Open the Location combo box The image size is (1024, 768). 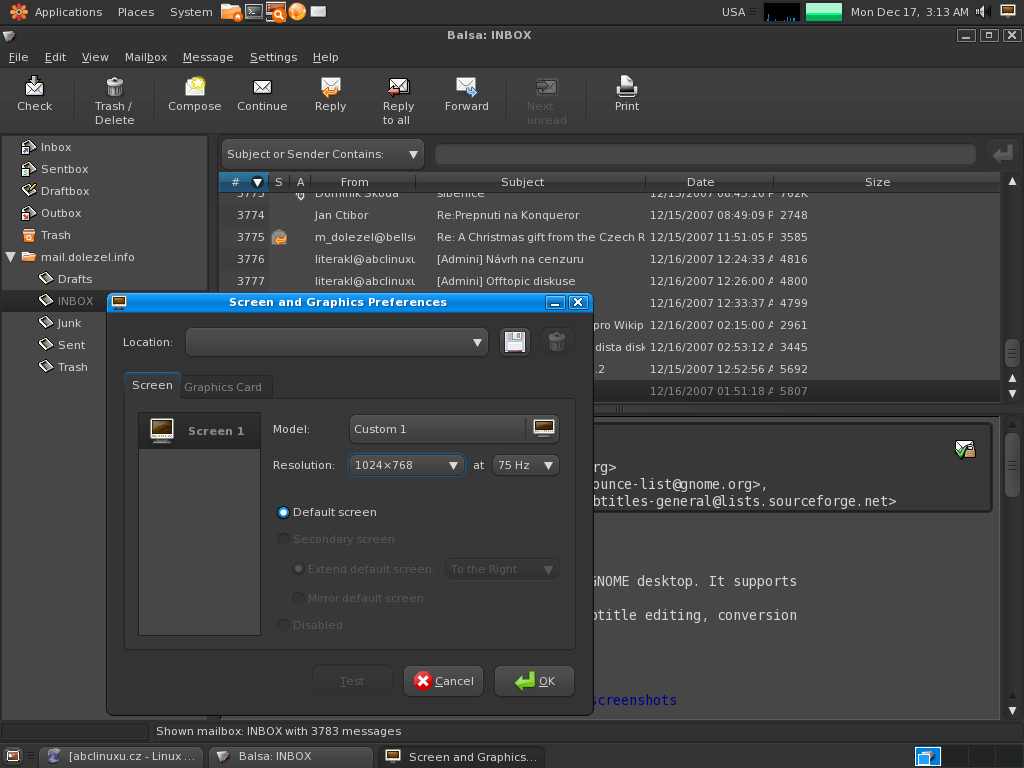tap(336, 342)
